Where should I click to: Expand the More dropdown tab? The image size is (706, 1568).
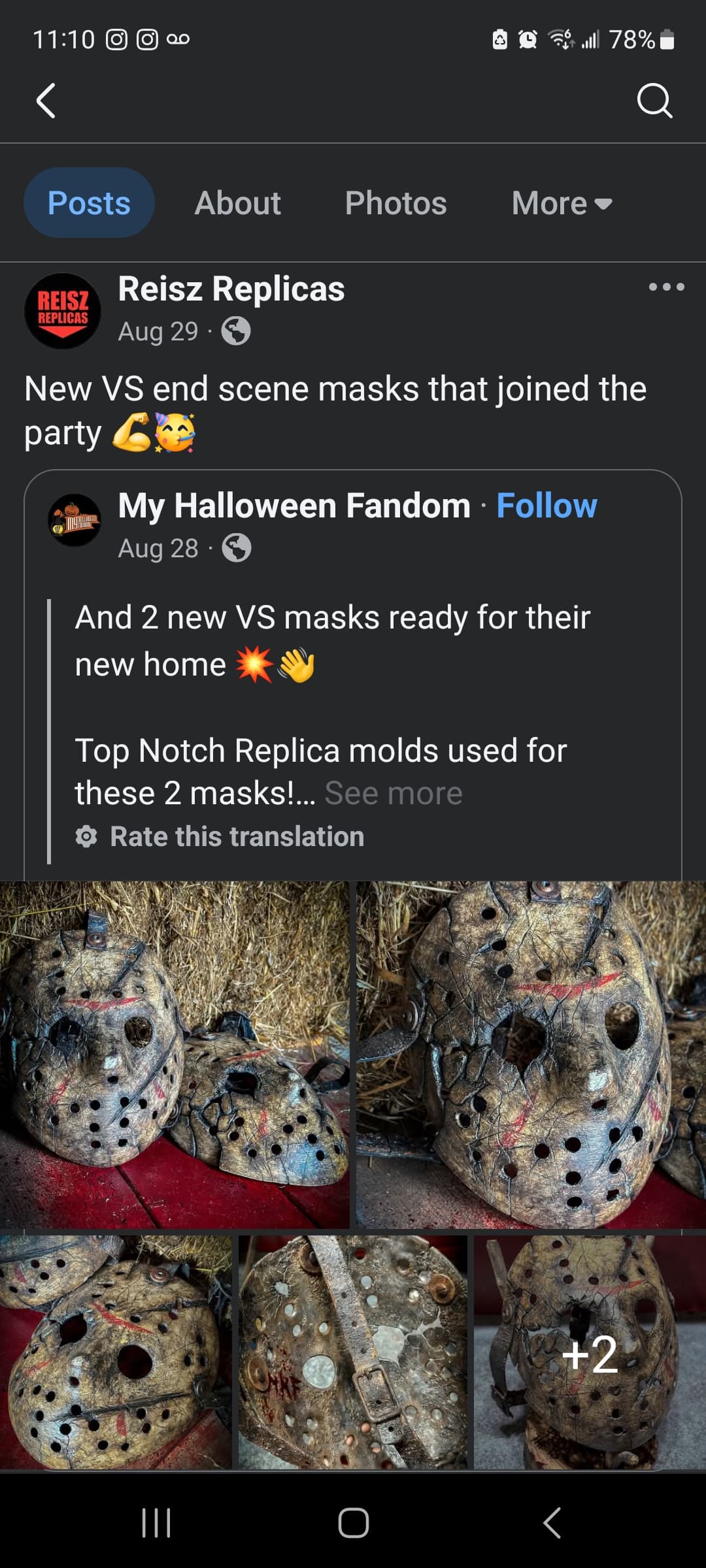pyautogui.click(x=562, y=203)
